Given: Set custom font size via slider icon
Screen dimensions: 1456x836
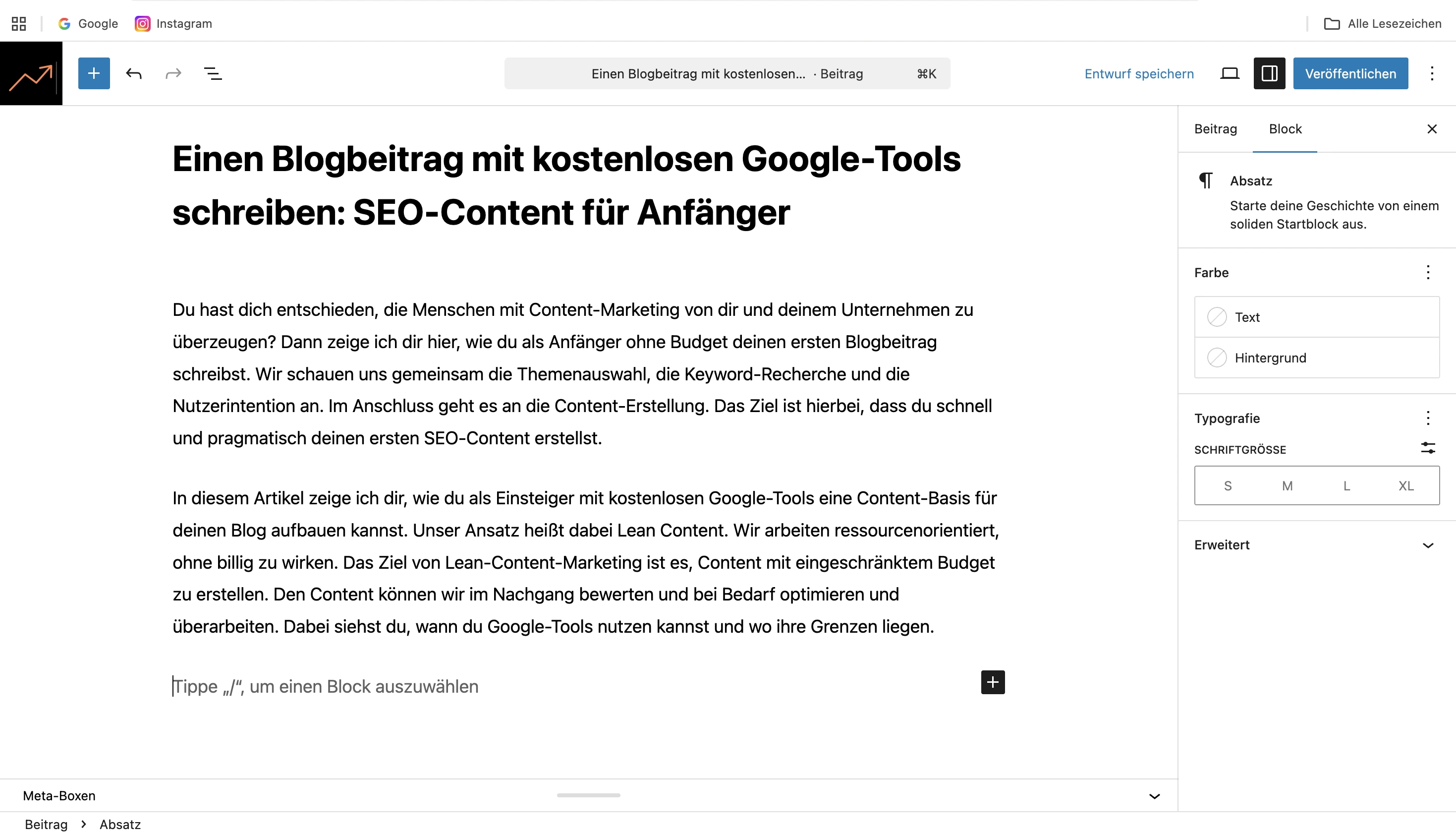Looking at the screenshot, I should 1428,448.
